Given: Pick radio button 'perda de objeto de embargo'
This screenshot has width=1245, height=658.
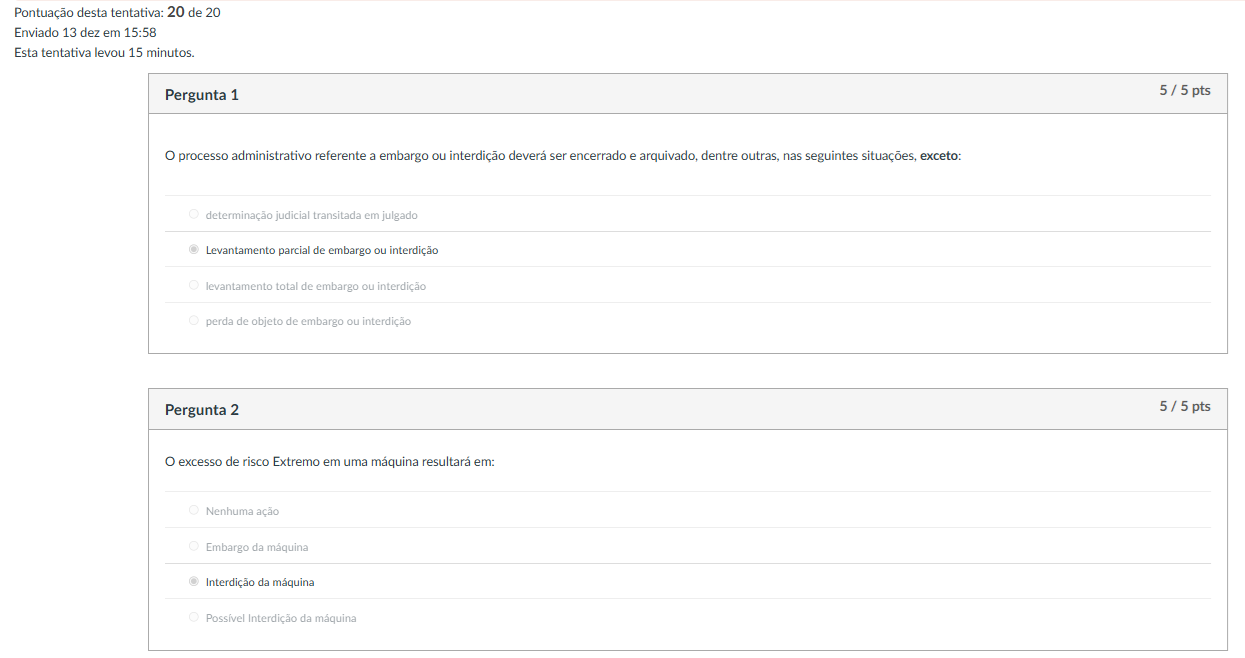Looking at the screenshot, I should tap(194, 321).
